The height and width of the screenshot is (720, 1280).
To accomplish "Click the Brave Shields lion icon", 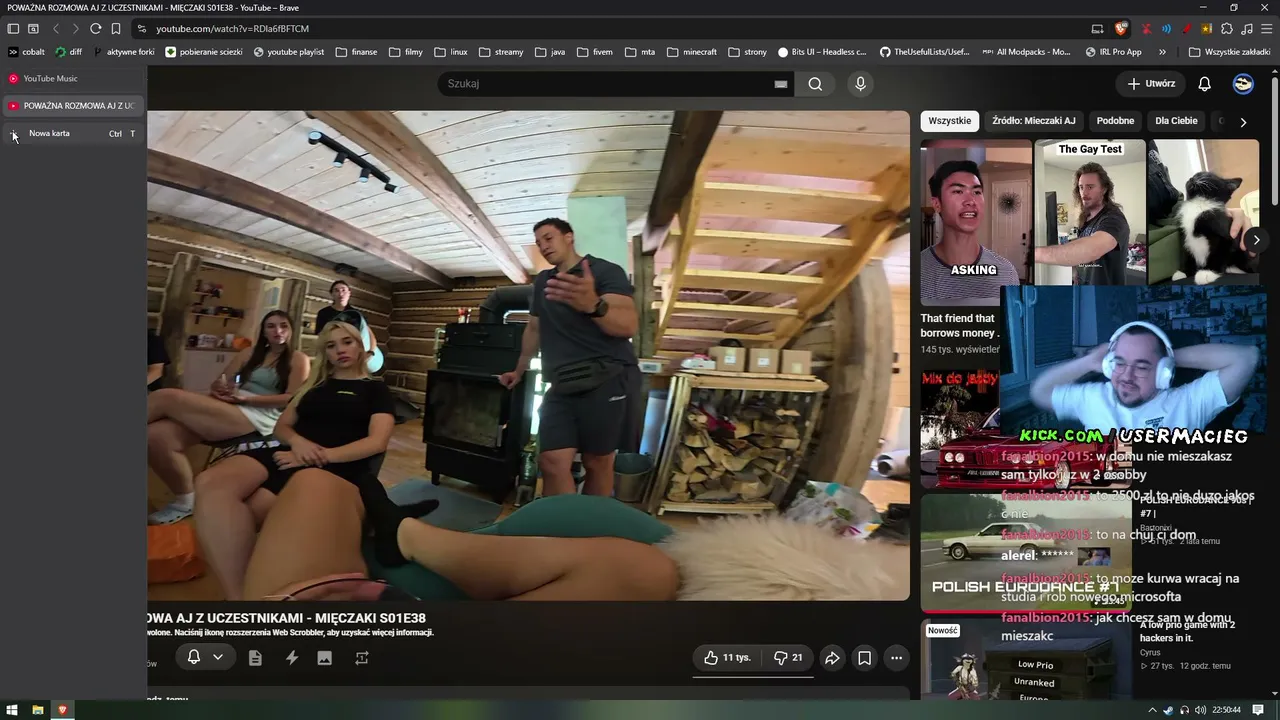I will [1121, 29].
